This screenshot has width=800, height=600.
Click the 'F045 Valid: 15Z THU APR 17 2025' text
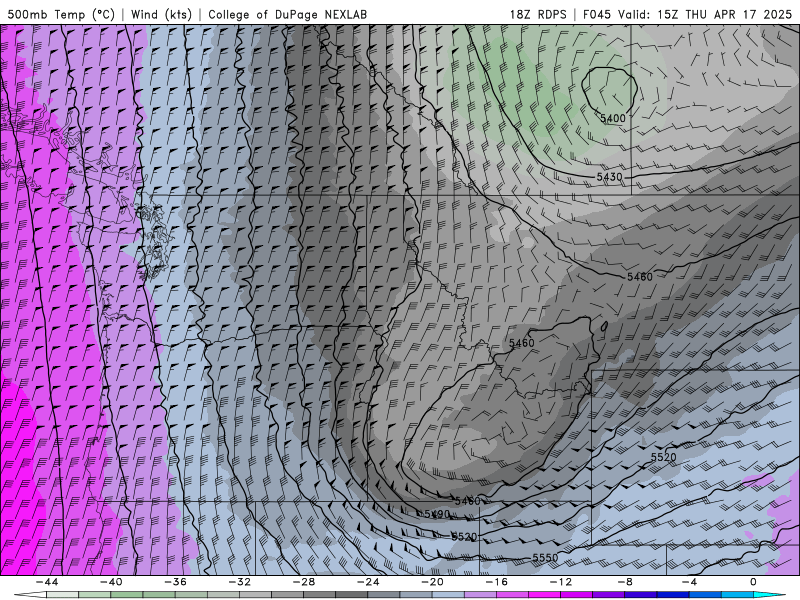click(687, 15)
